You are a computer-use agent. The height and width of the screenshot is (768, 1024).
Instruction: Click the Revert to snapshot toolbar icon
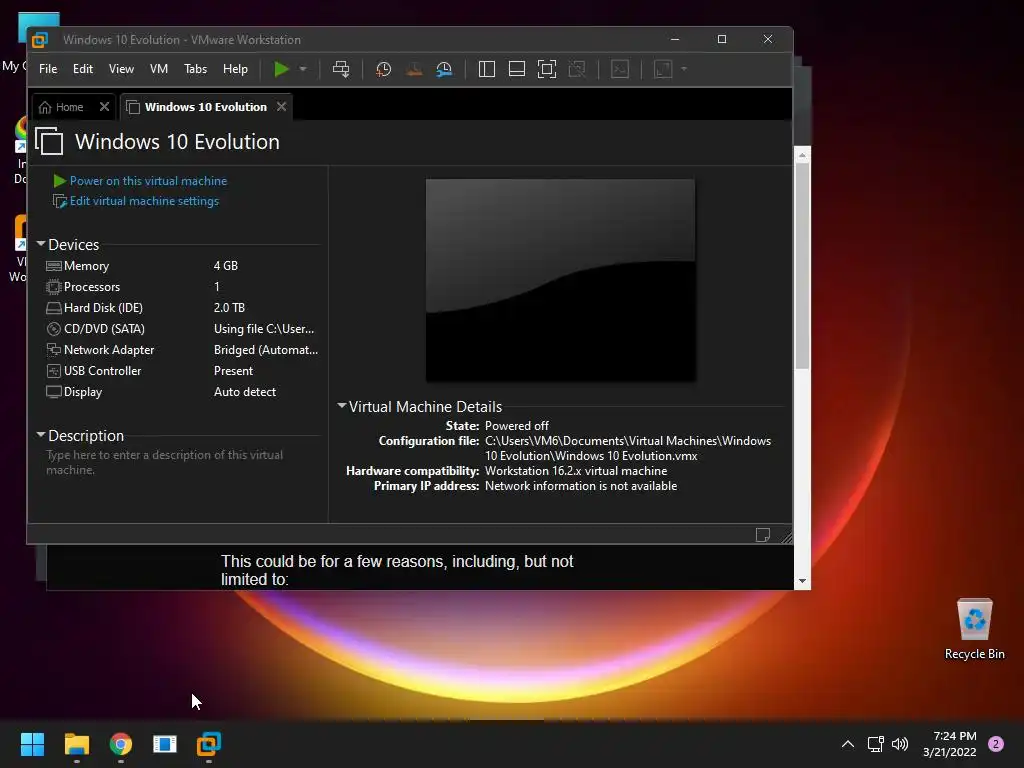(x=414, y=69)
